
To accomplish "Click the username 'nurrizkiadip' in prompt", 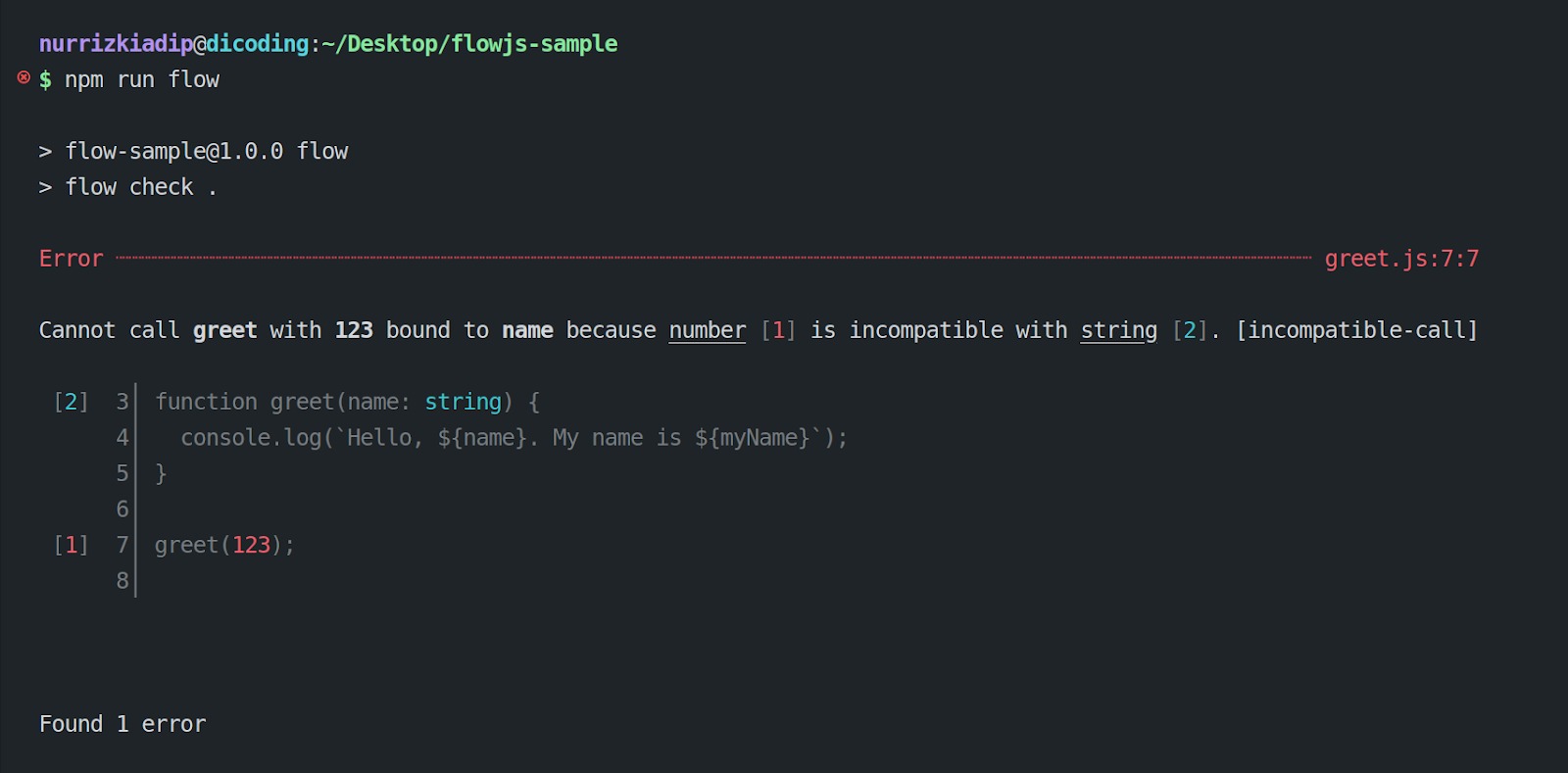I will tap(116, 44).
